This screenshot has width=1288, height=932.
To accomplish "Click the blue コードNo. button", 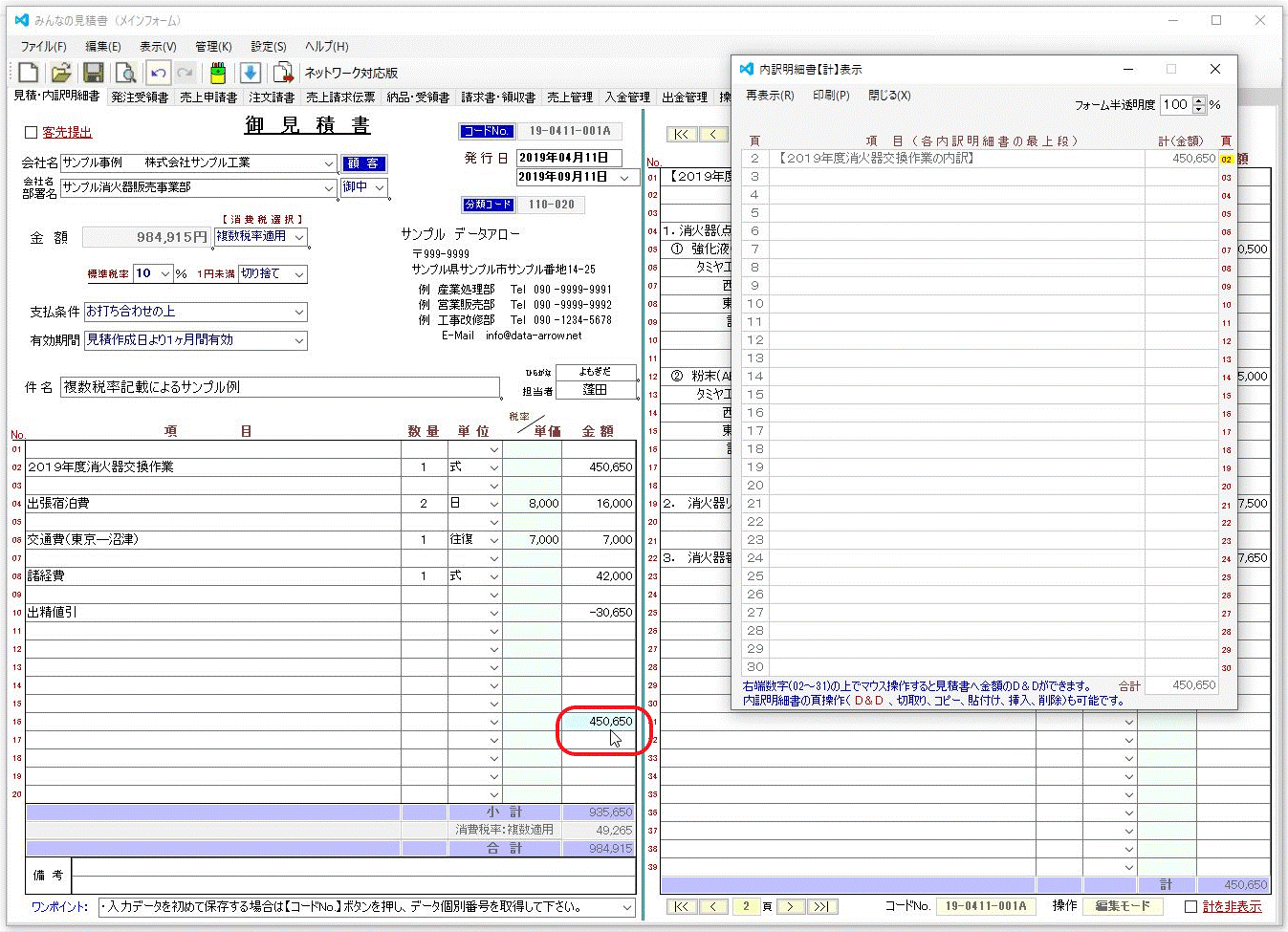I will coord(487,132).
